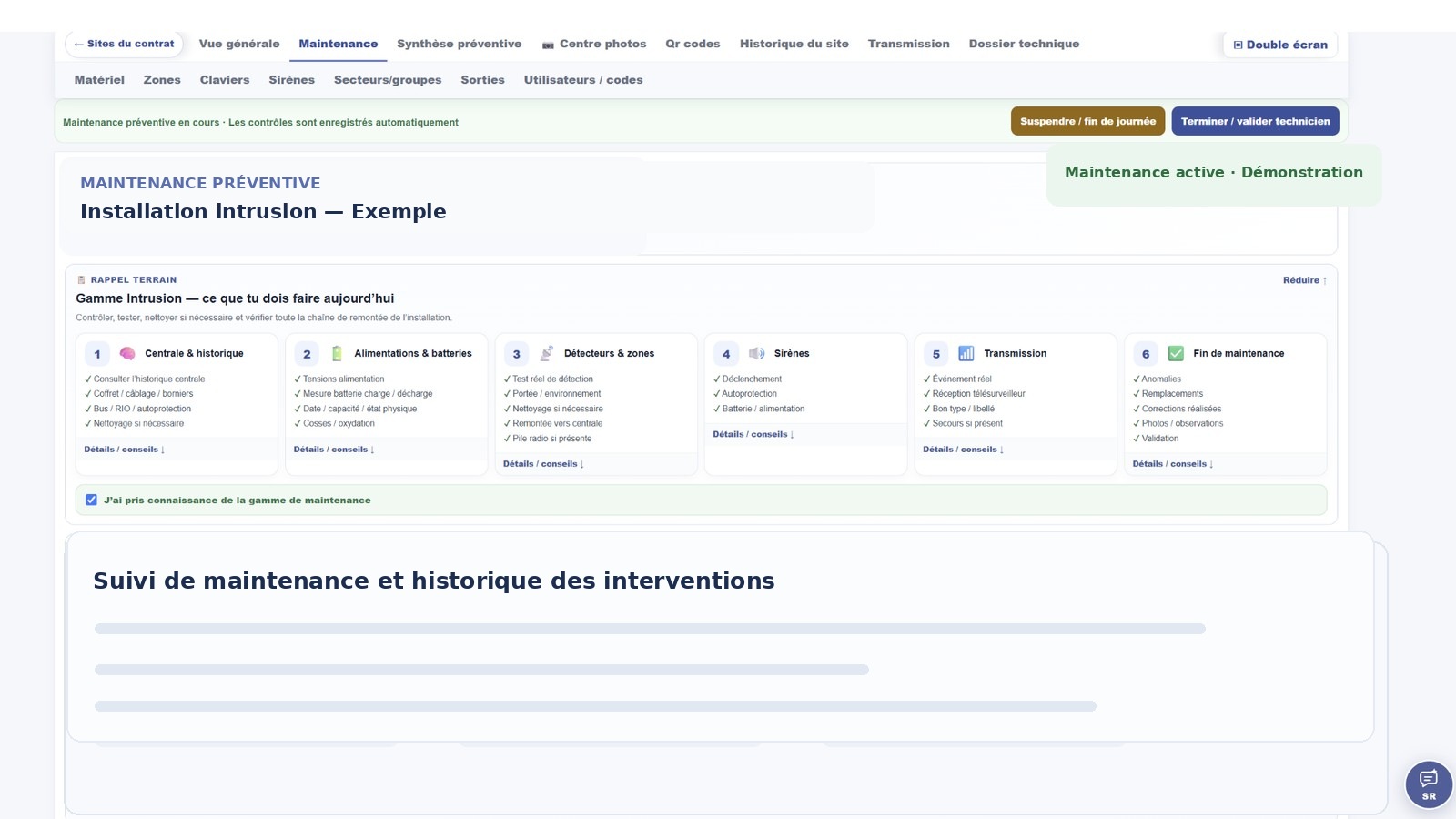Screen dimensions: 1456x819
Task: Click Suspendre / fin de journée button
Action: [1087, 121]
